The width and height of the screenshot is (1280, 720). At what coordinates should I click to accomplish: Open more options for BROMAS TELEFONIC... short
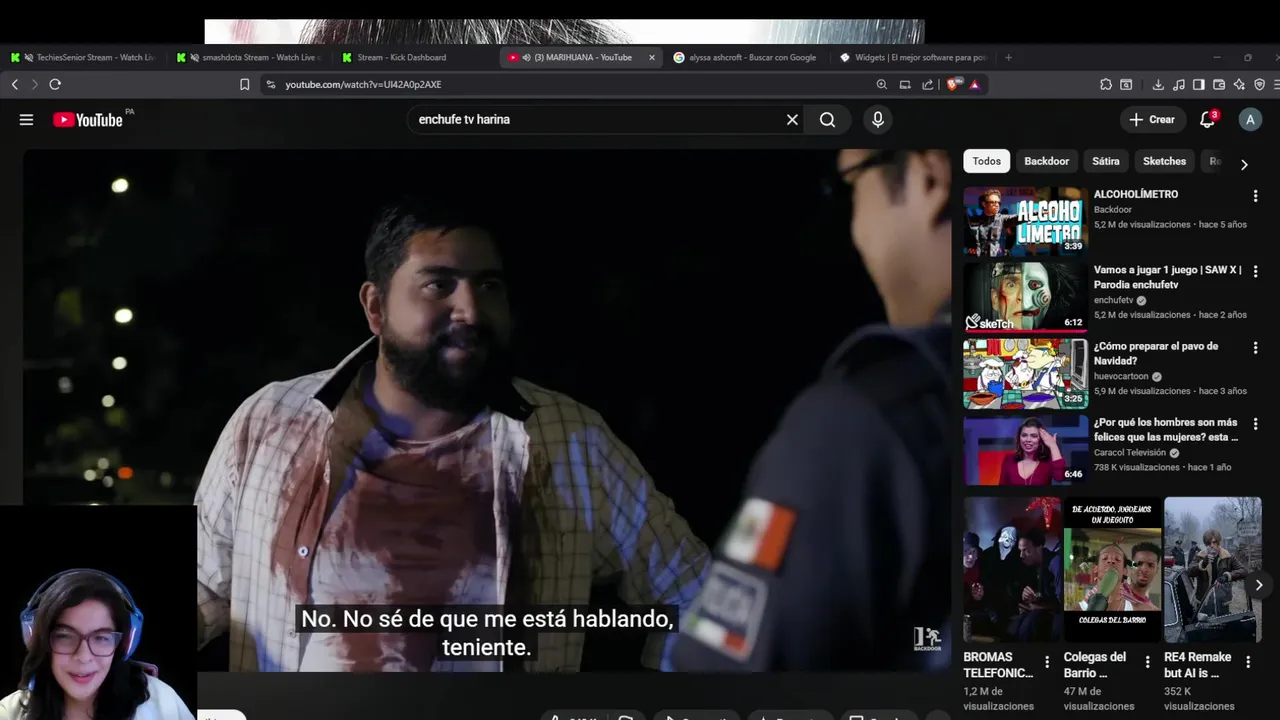[x=1047, y=662]
